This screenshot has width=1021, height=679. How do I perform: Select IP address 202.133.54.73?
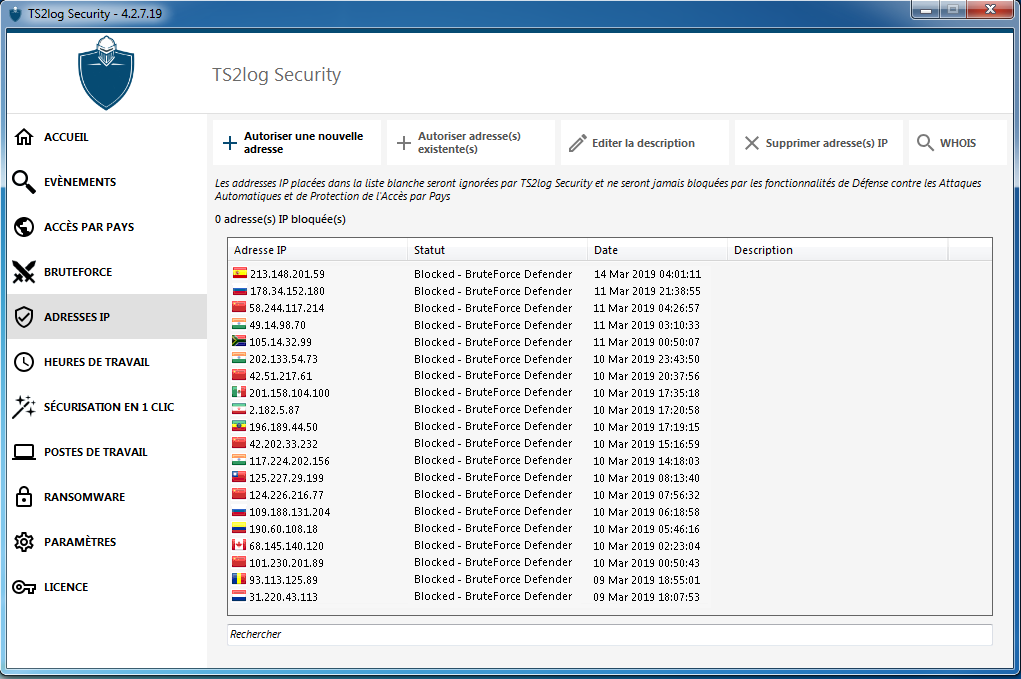pos(283,359)
